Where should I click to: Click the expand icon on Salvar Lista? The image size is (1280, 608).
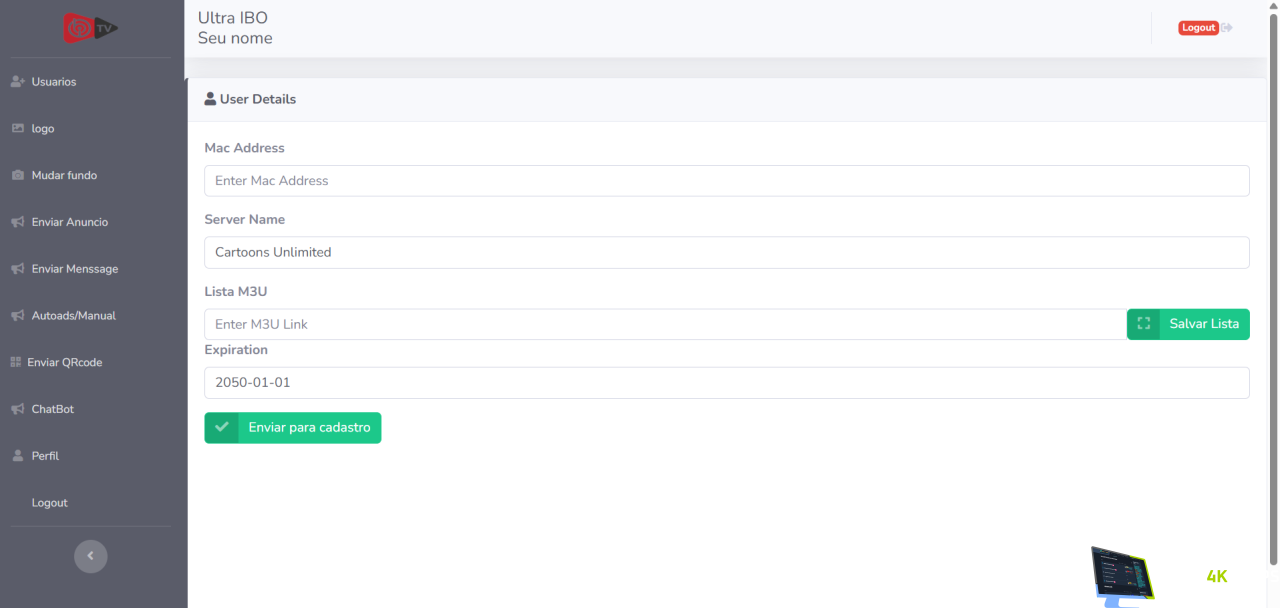coord(1144,324)
